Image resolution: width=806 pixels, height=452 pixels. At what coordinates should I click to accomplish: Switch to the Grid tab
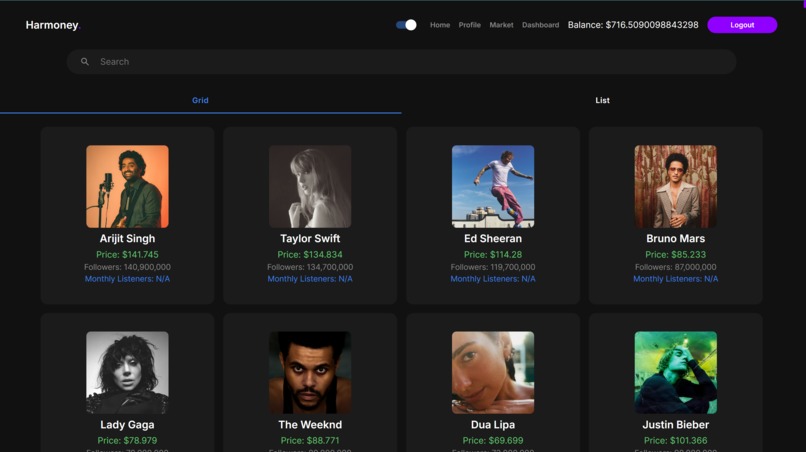pyautogui.click(x=200, y=100)
